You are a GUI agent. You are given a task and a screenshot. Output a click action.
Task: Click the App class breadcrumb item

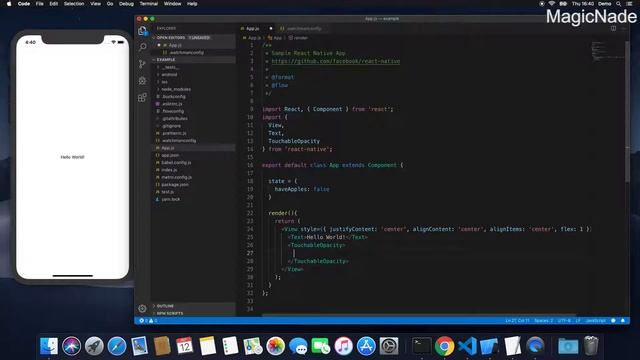(275, 38)
